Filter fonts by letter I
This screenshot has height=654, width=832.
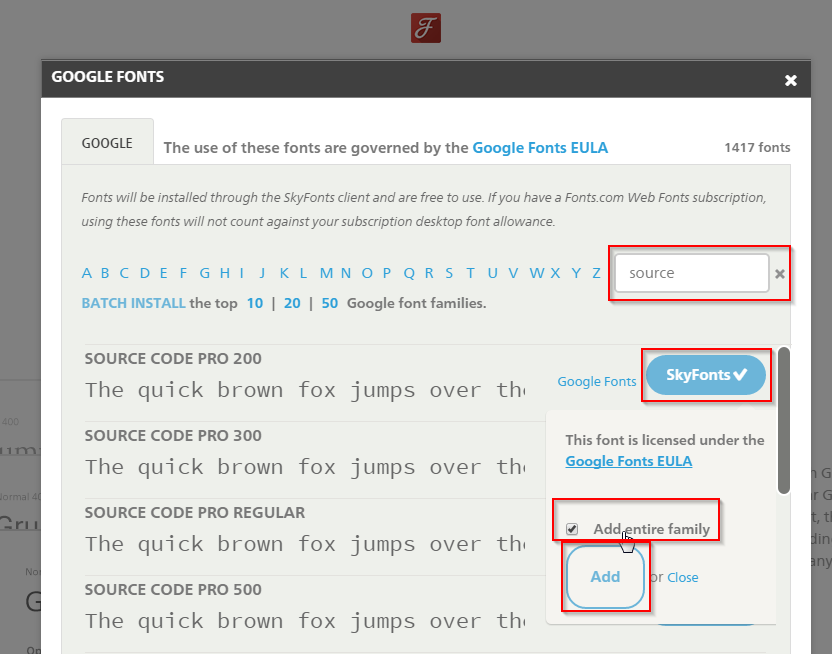point(241,273)
